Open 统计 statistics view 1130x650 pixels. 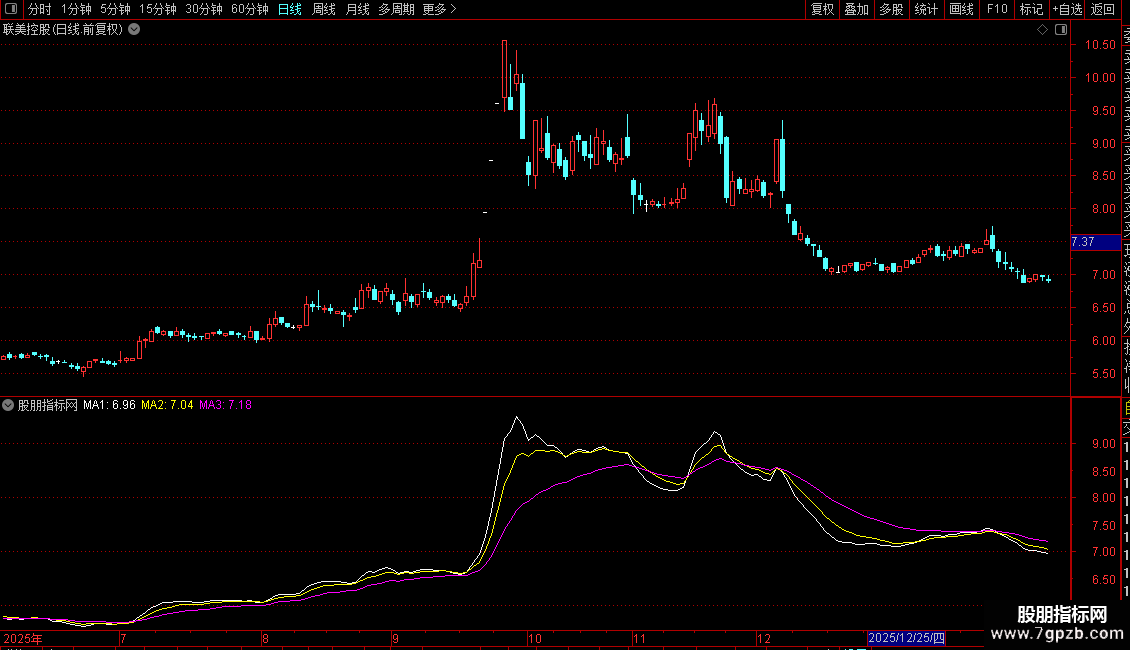(x=926, y=10)
